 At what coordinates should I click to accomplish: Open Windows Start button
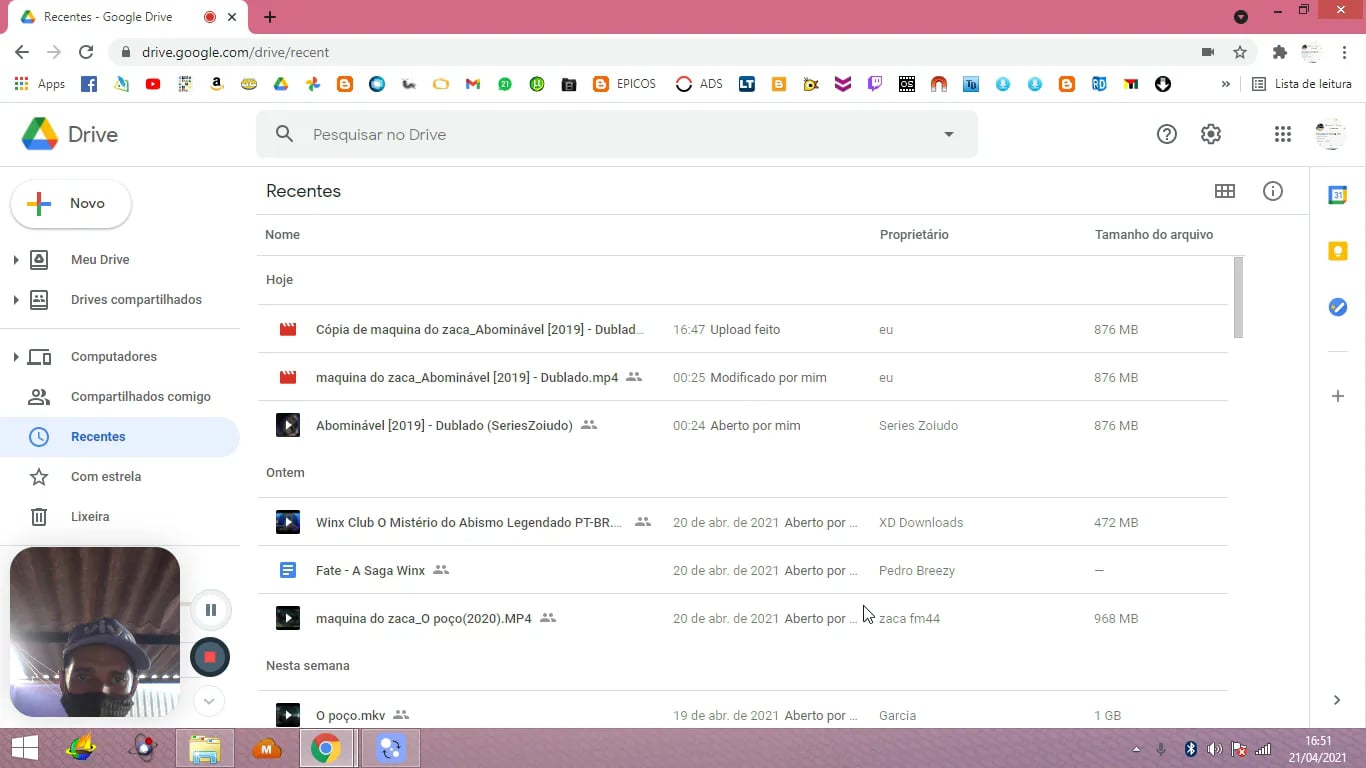click(24, 748)
